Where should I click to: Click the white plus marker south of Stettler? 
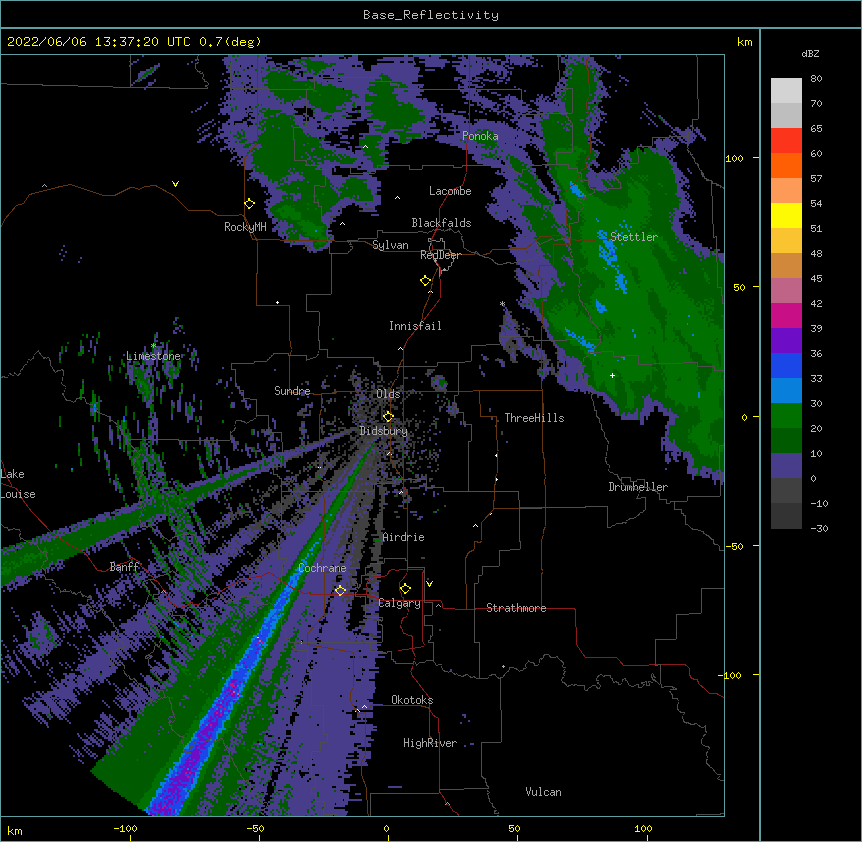click(x=612, y=375)
